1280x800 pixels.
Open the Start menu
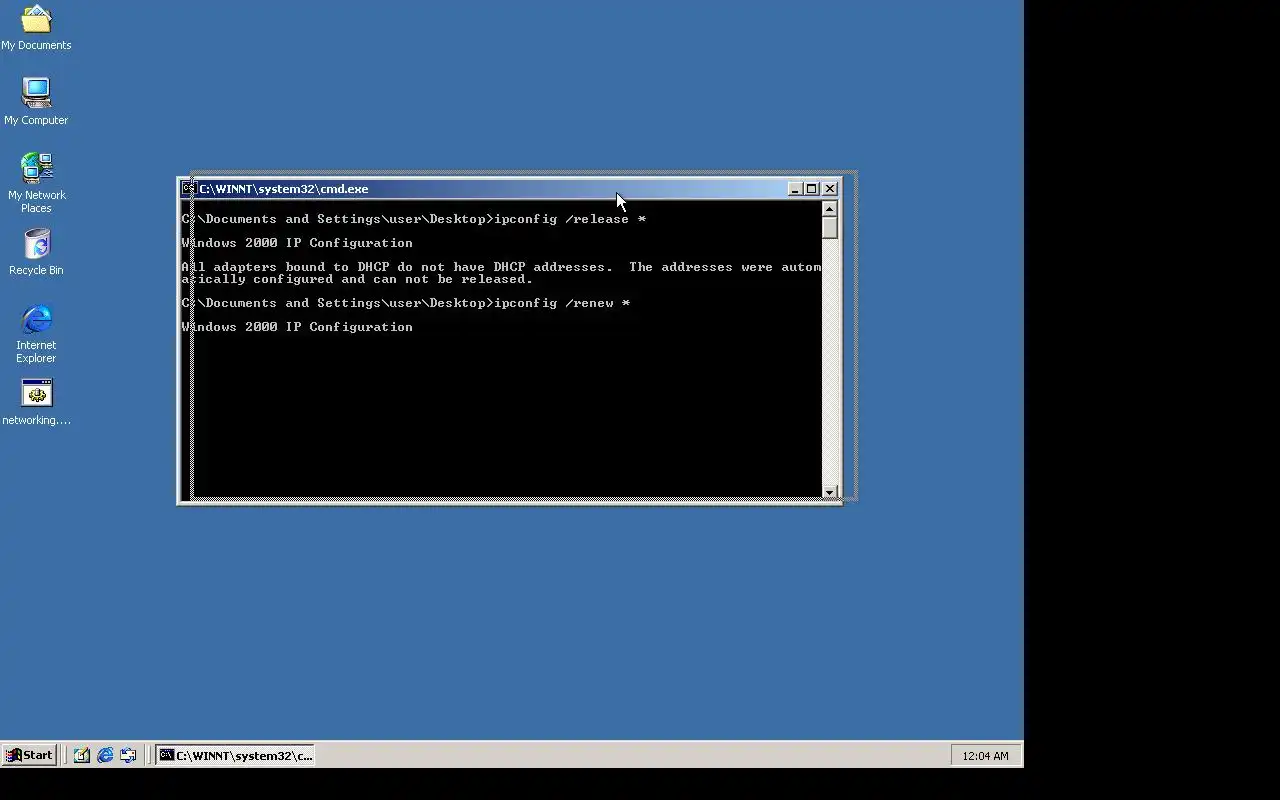coord(29,755)
